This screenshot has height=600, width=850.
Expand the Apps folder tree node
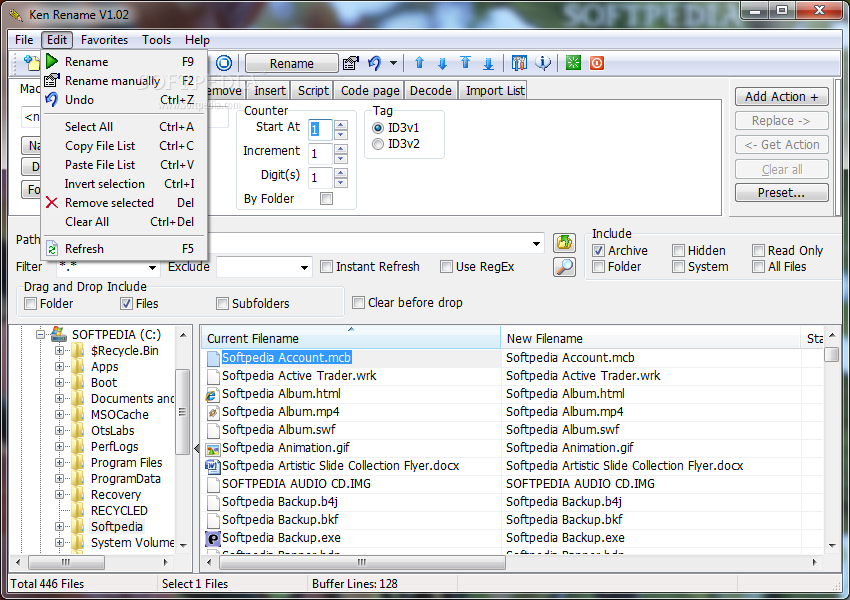(59, 366)
